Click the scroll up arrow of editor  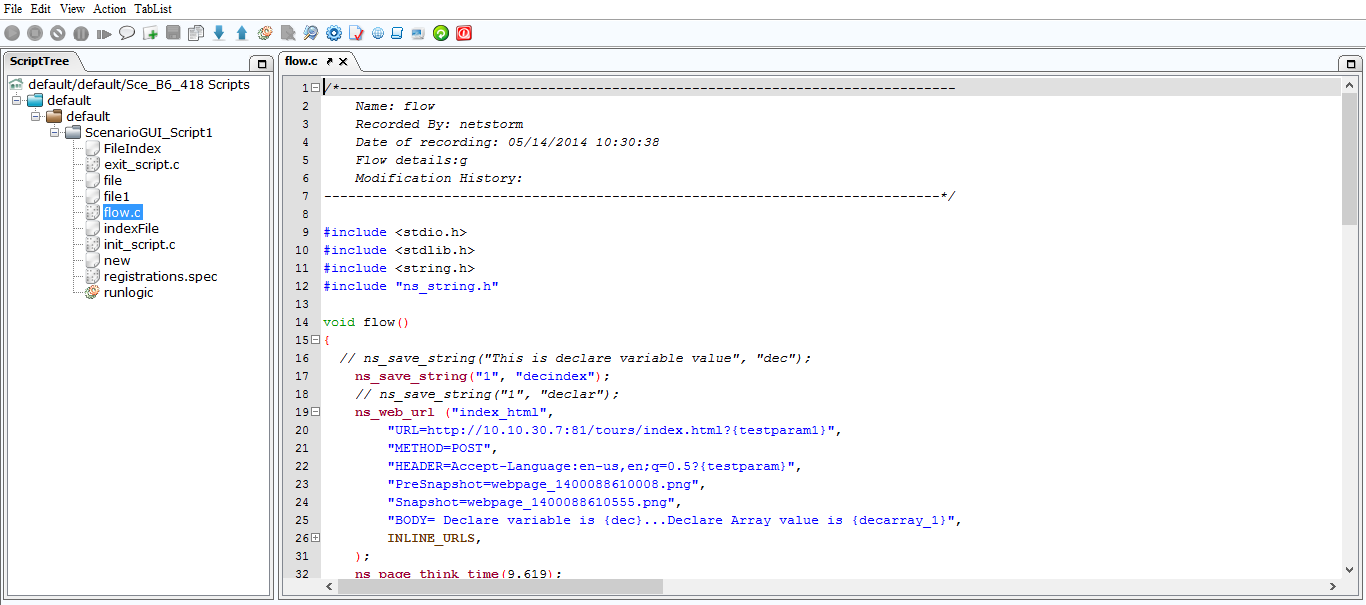[1349, 87]
